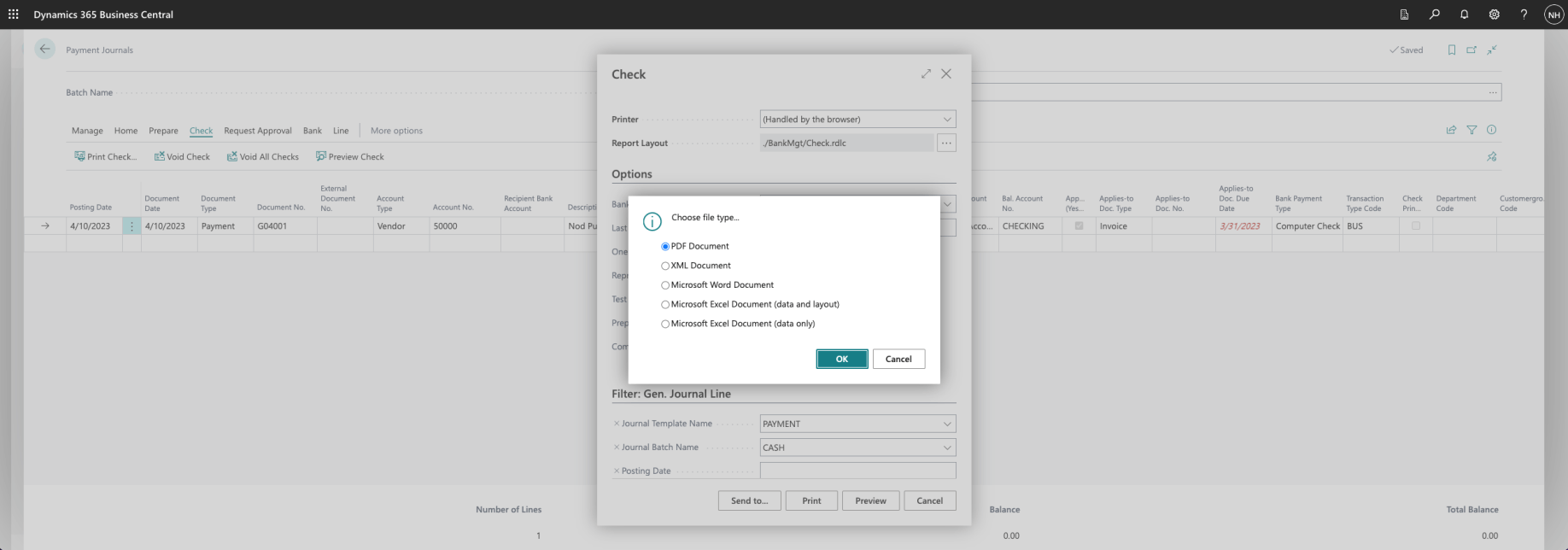Click the CHECKING bal. account cell
Screen dimensions: 1568x550
pyautogui.click(x=1030, y=226)
